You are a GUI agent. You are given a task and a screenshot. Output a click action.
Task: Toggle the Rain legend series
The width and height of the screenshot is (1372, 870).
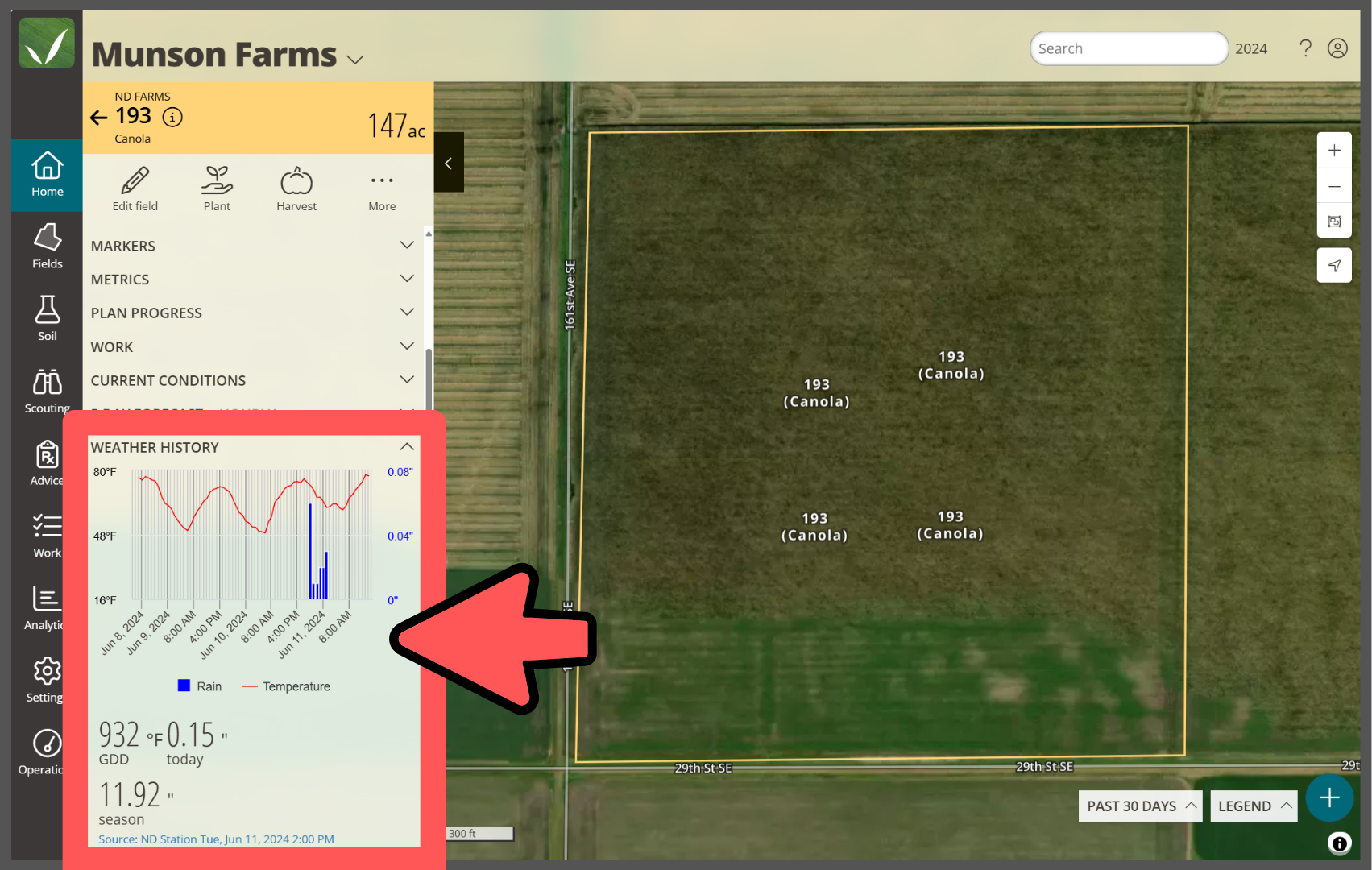[x=199, y=686]
